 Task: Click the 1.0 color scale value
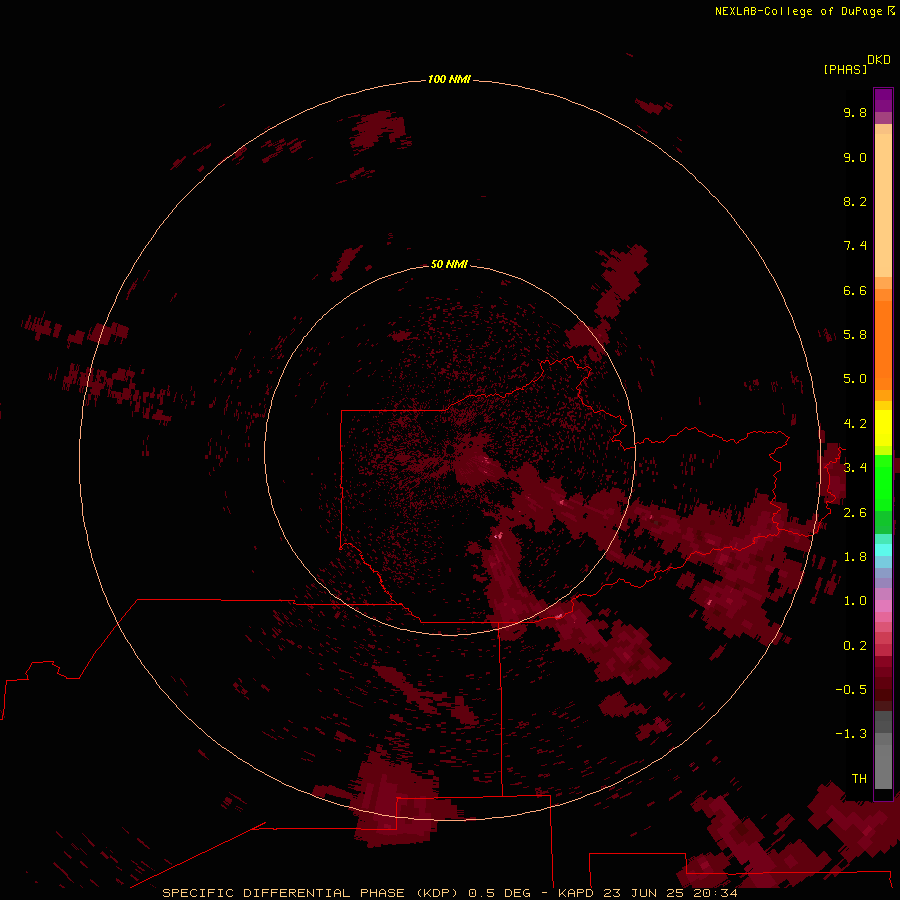(x=855, y=601)
